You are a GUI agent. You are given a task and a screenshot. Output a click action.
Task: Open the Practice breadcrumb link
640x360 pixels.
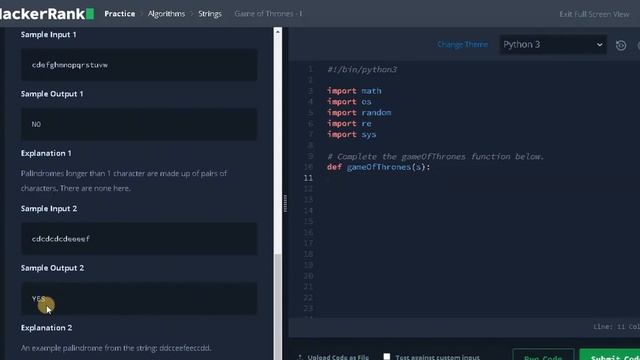tap(120, 14)
